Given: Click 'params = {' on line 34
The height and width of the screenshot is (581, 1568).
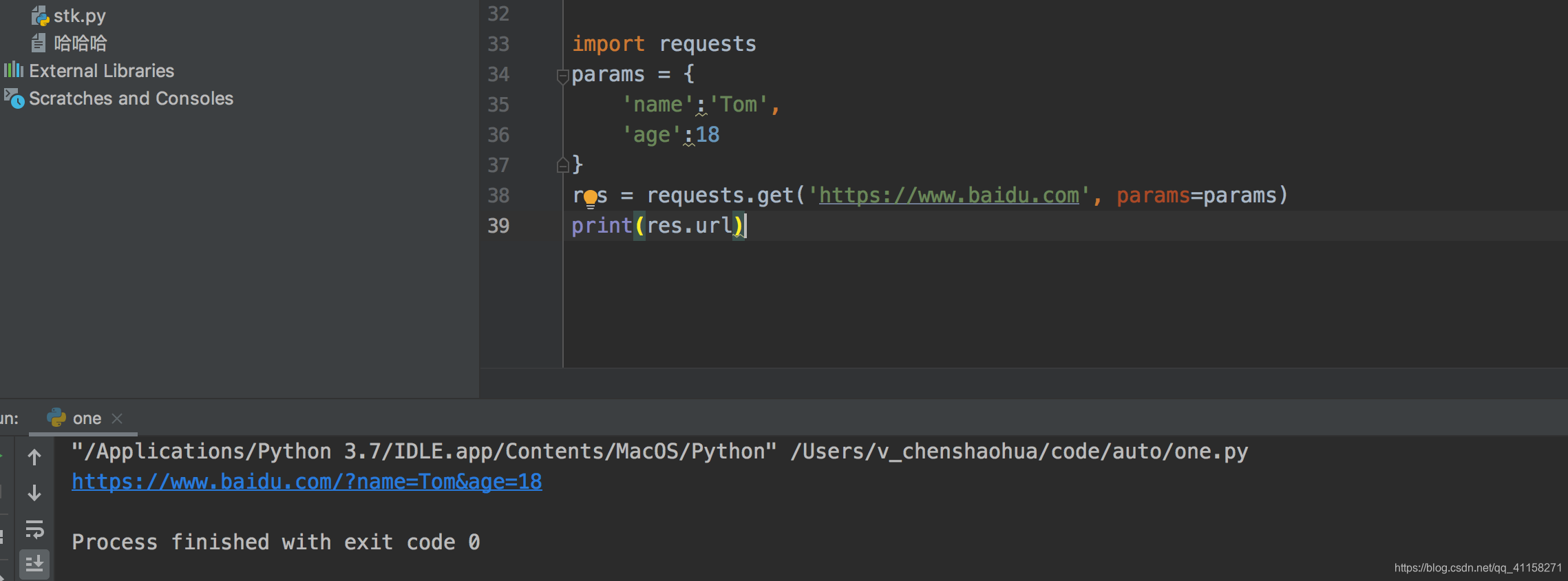Looking at the screenshot, I should [x=633, y=74].
